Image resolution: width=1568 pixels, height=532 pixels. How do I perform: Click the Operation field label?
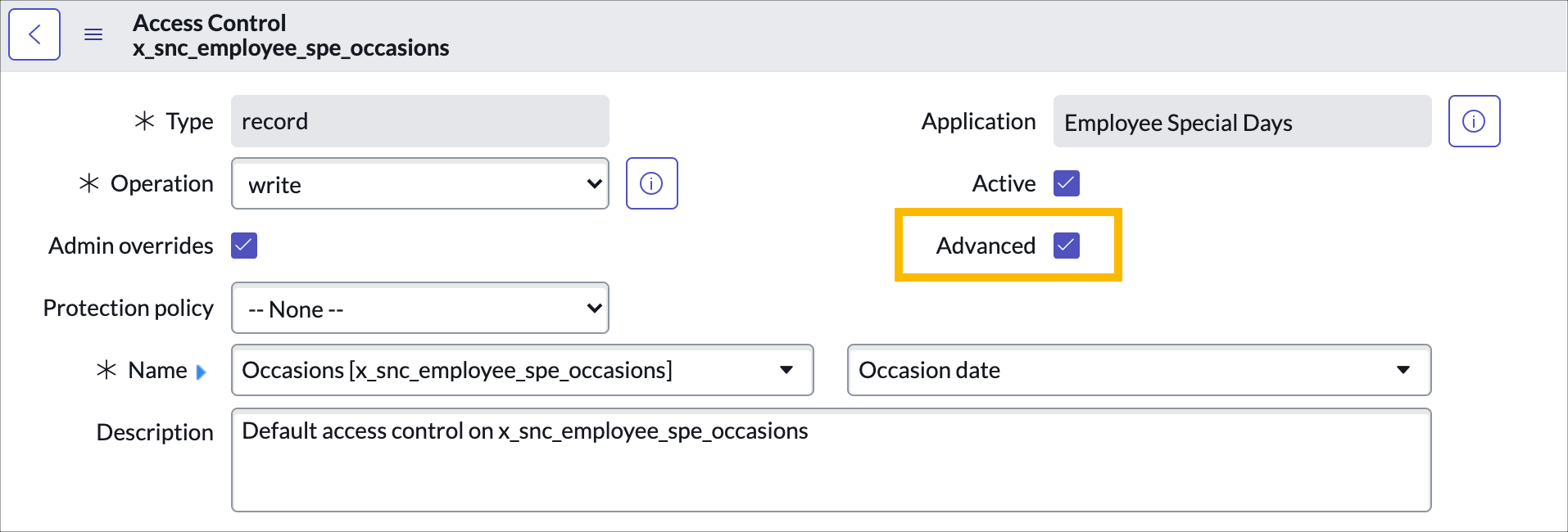click(162, 183)
